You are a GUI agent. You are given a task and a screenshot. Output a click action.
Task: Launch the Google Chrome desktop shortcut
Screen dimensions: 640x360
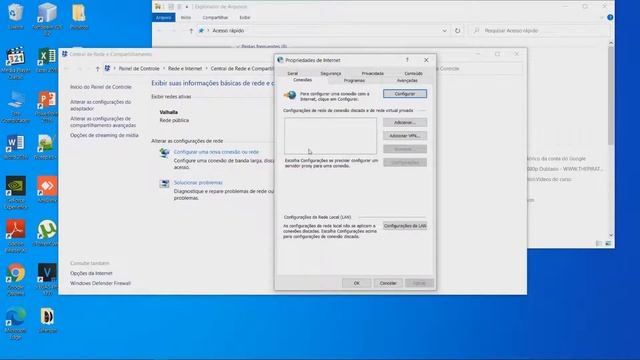(16, 280)
